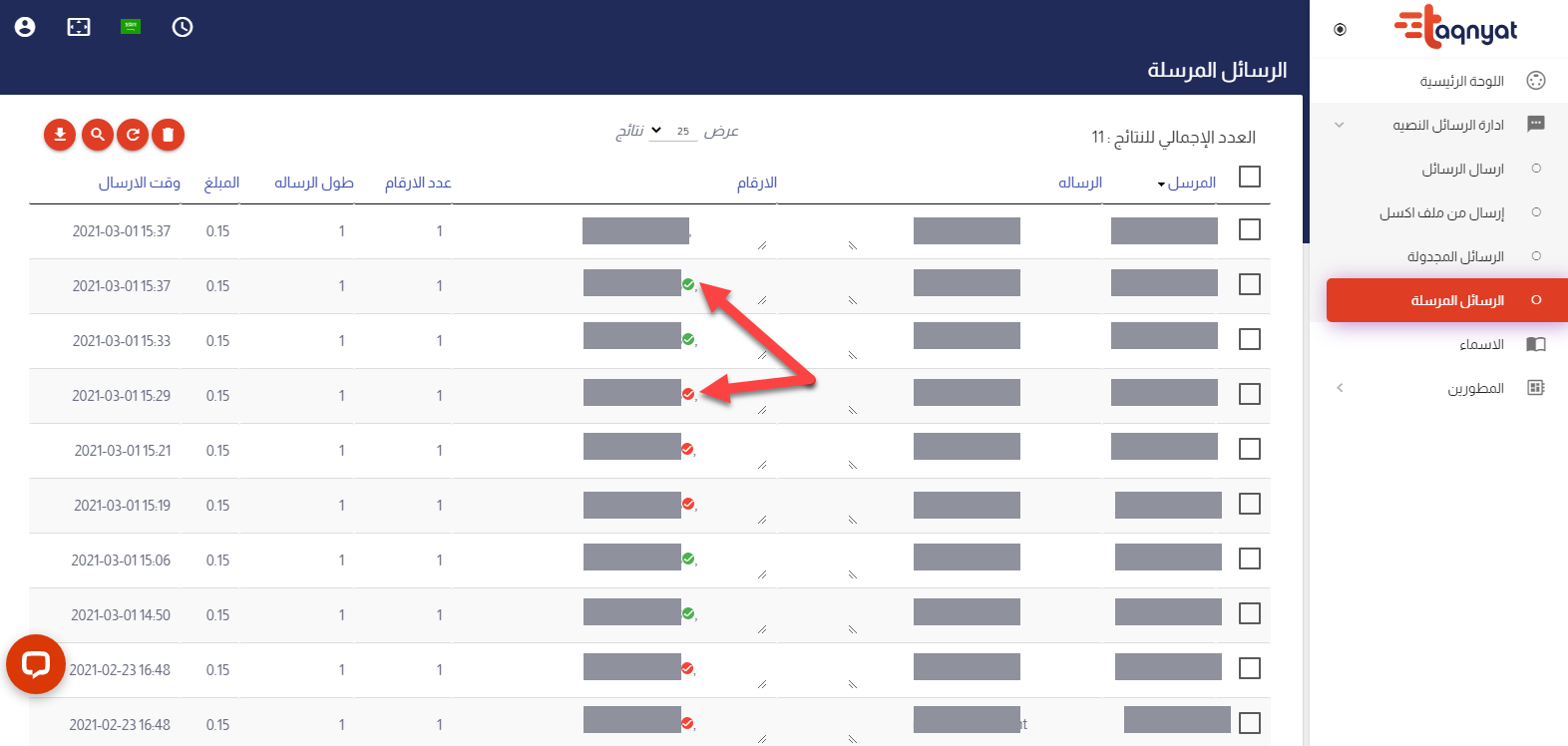Click green status icon on the 15:06 row
Viewport: 1568px width, 746px height.
[688, 559]
